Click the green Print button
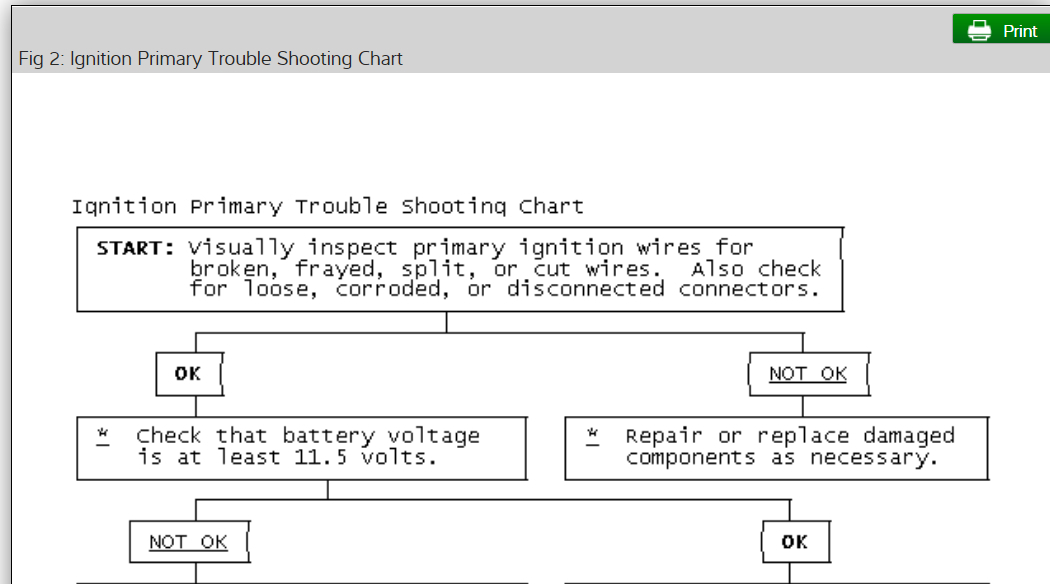The width and height of the screenshot is (1050, 584). point(1001,29)
